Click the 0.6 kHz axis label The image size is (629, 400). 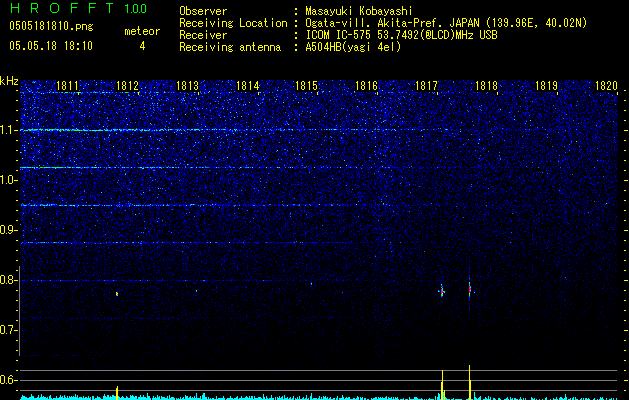tap(8, 380)
